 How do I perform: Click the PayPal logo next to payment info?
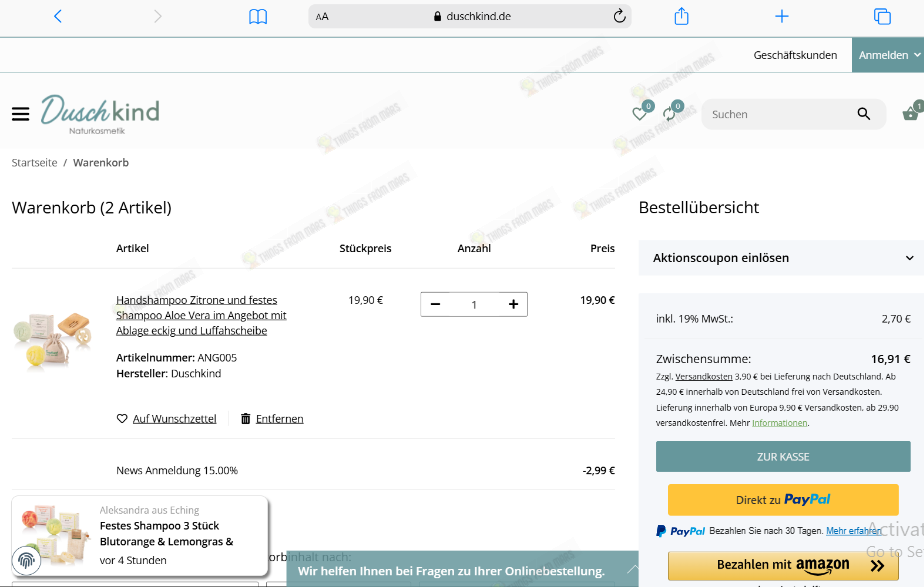point(681,531)
